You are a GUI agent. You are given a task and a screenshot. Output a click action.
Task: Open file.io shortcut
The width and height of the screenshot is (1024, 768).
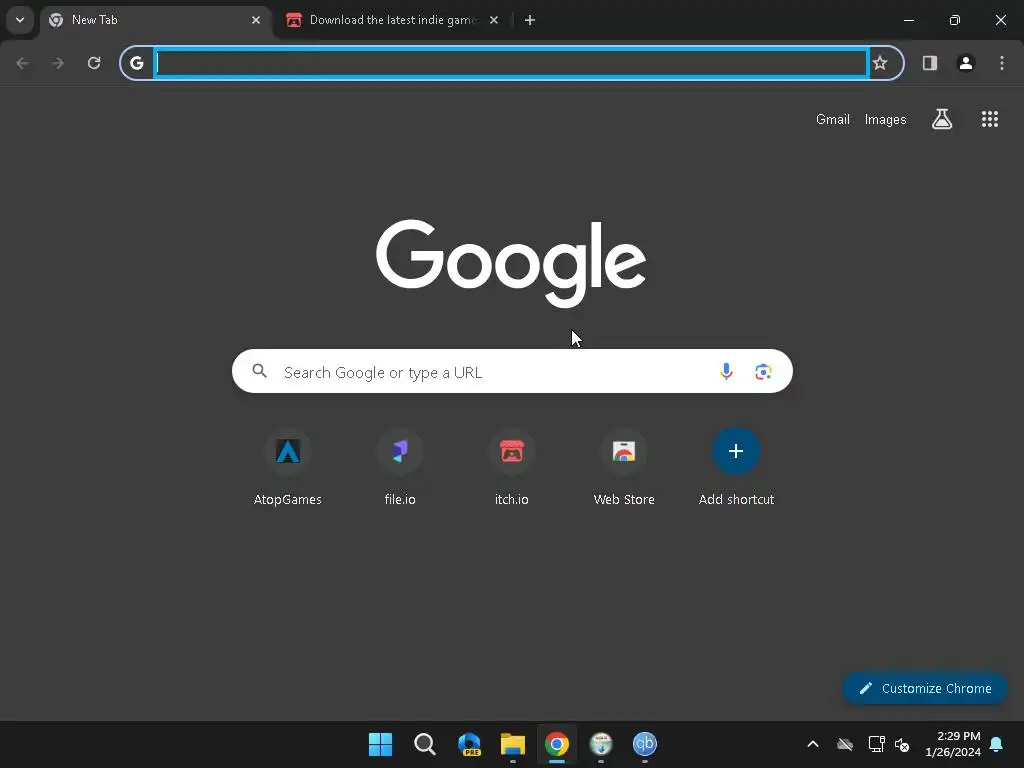pos(400,467)
